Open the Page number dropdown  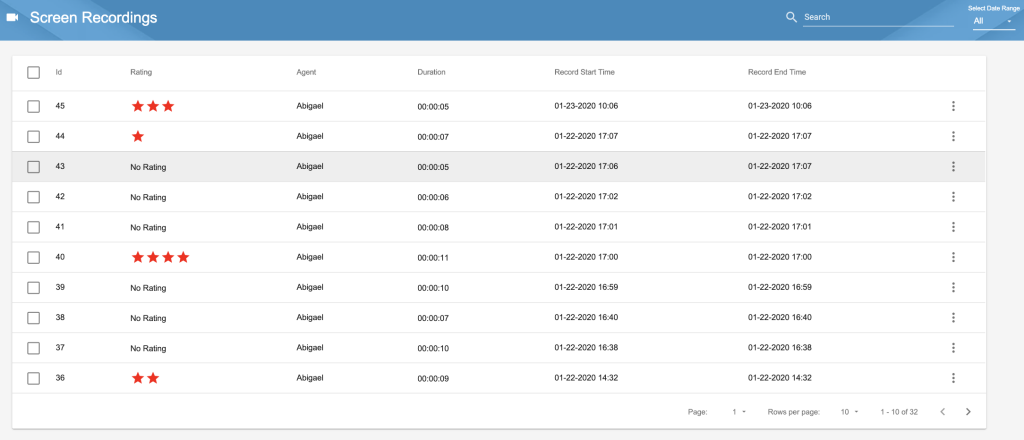coord(739,412)
